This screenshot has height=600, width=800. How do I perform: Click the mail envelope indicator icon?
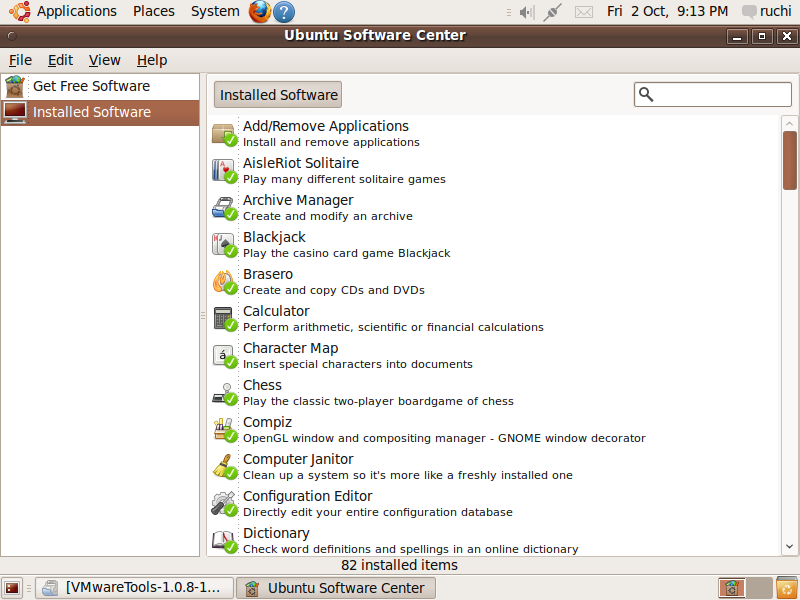584,12
